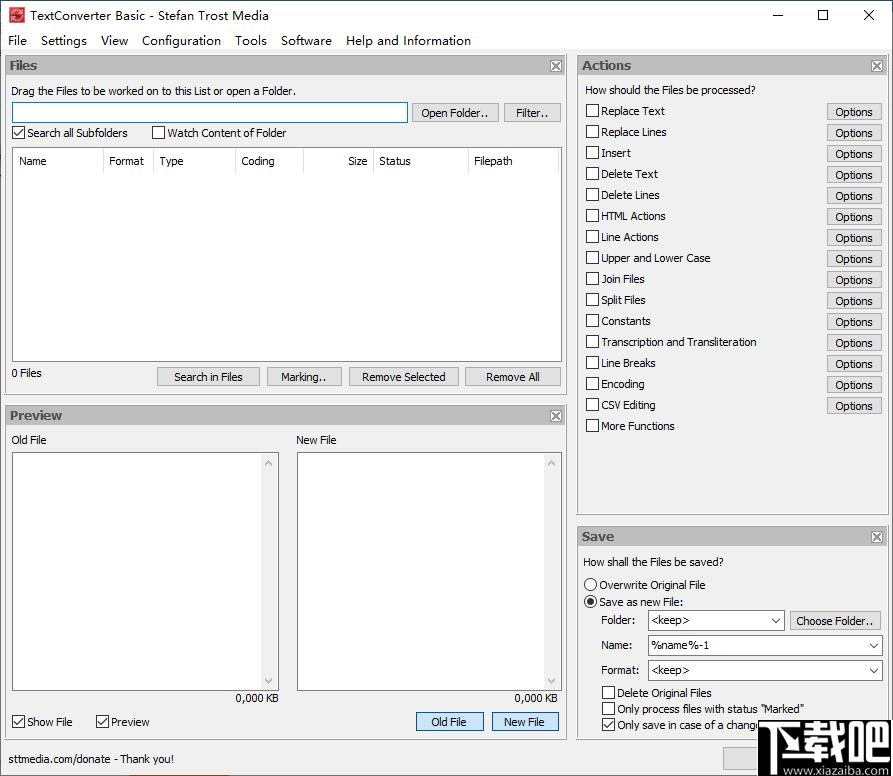Enable the HTML Actions checkbox

click(592, 216)
